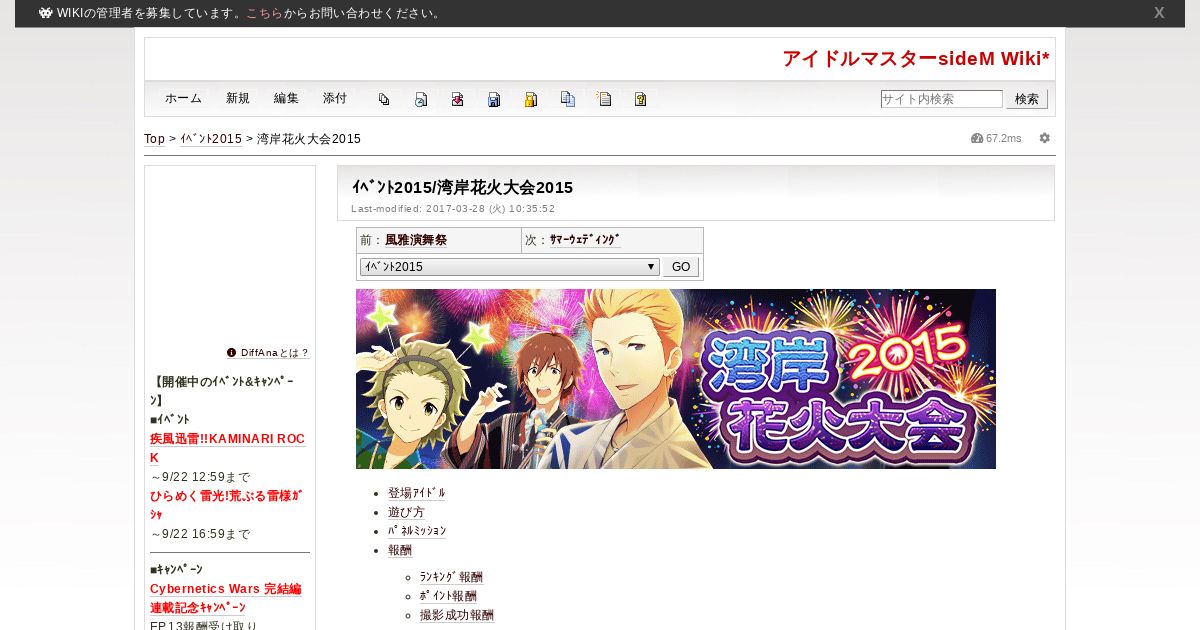This screenshot has height=630, width=1200.
Task: Click the 湾岸花火大会2015 event banner image
Action: (676, 379)
